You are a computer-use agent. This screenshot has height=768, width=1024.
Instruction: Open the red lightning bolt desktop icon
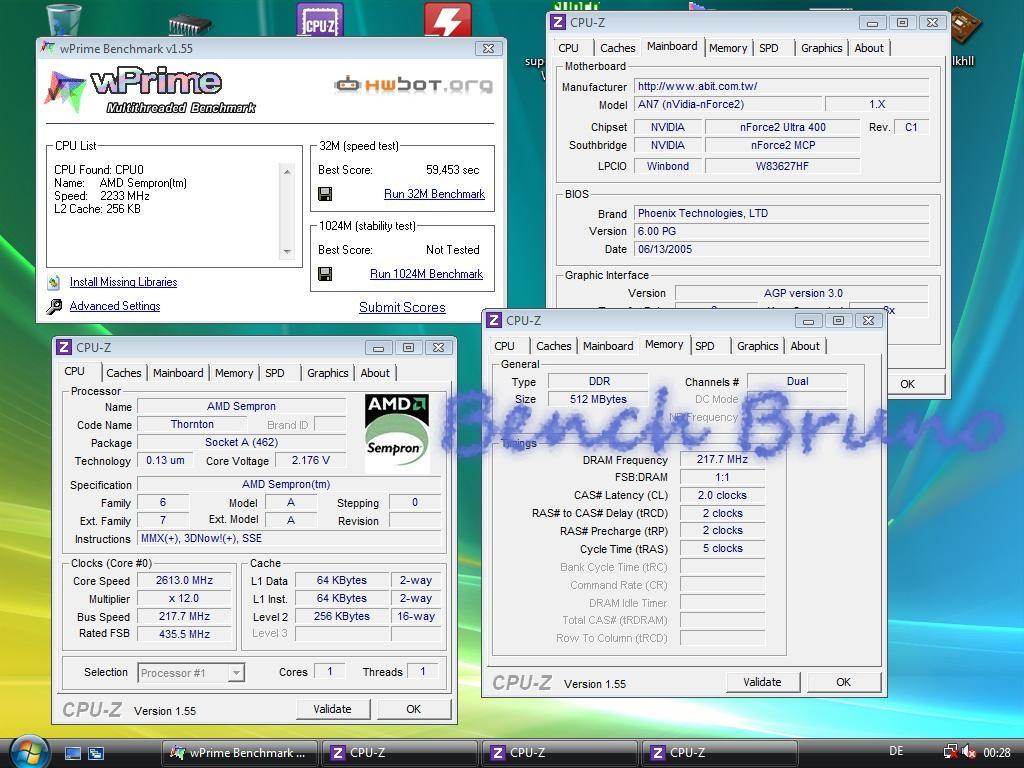tap(447, 20)
